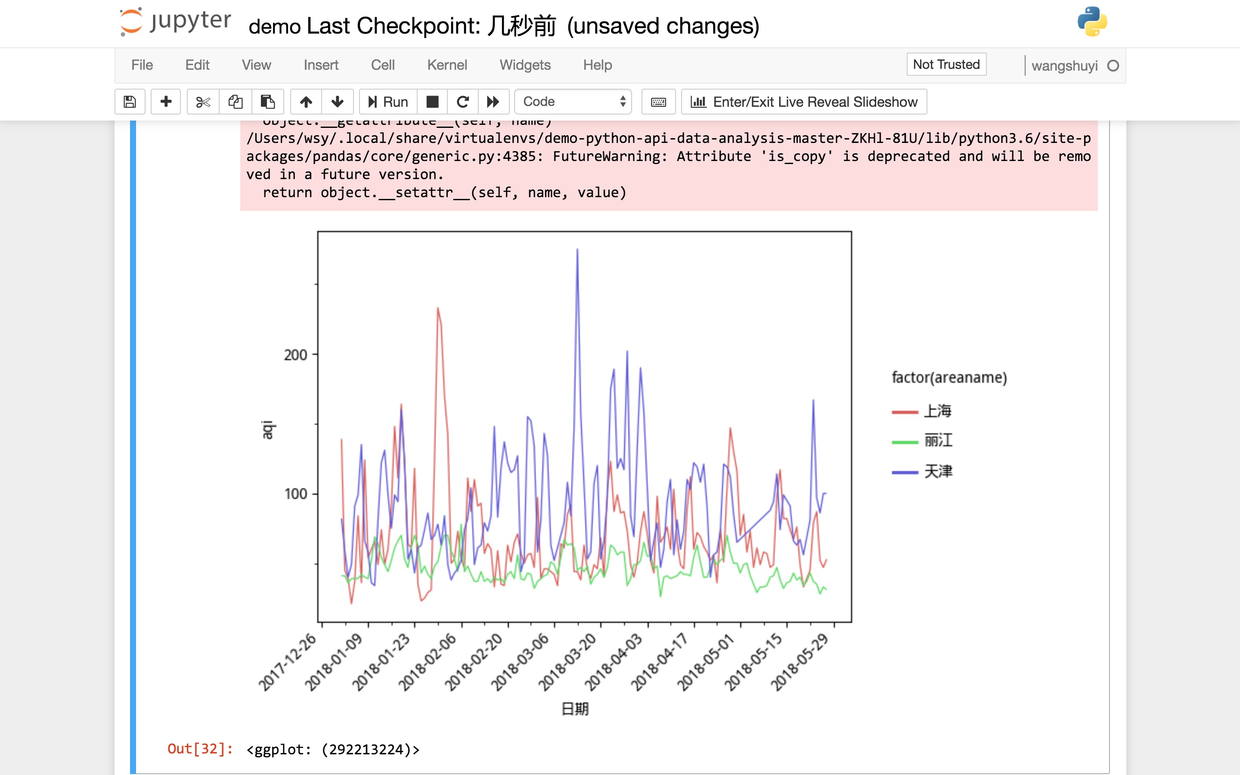This screenshot has width=1240, height=775.
Task: Cut selected cells with scissors icon
Action: 203,102
